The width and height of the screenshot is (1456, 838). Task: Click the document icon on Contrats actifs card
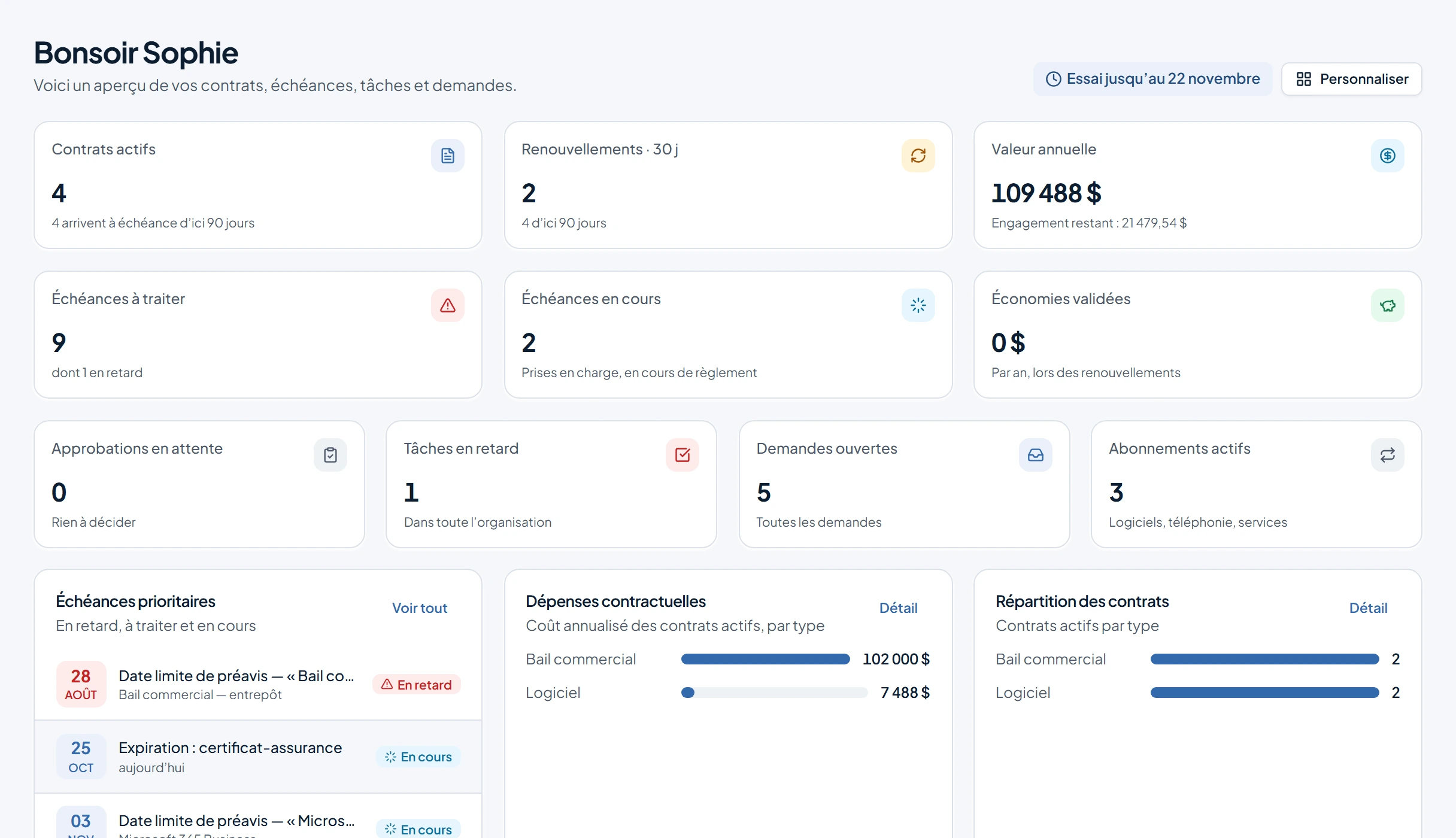click(x=447, y=156)
